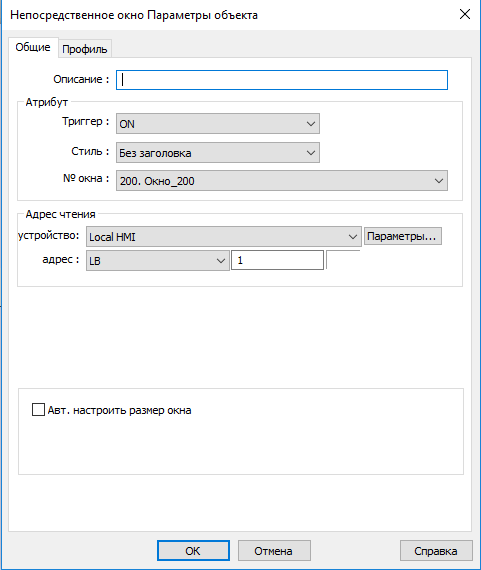481x570 pixels.
Task: Close the dialog with the X icon
Action: pyautogui.click(x=465, y=15)
